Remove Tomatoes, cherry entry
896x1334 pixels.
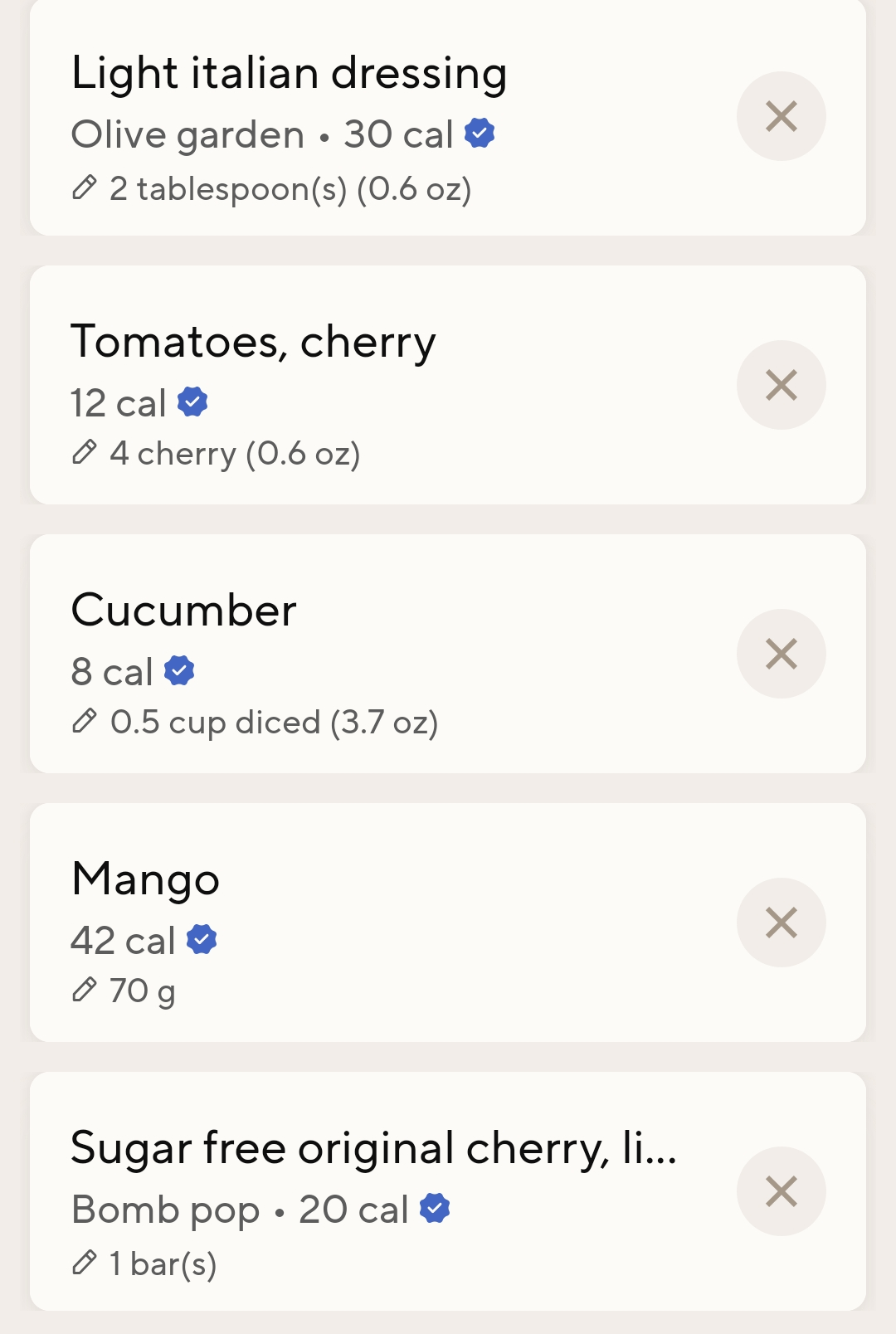(781, 385)
